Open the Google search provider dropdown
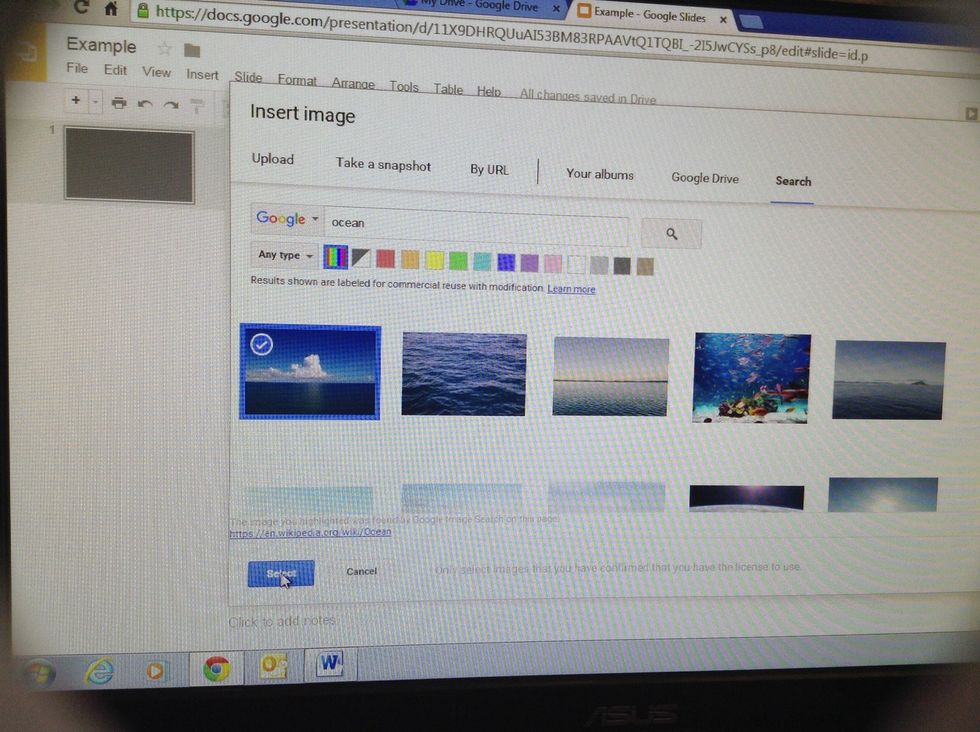980x732 pixels. [x=287, y=219]
